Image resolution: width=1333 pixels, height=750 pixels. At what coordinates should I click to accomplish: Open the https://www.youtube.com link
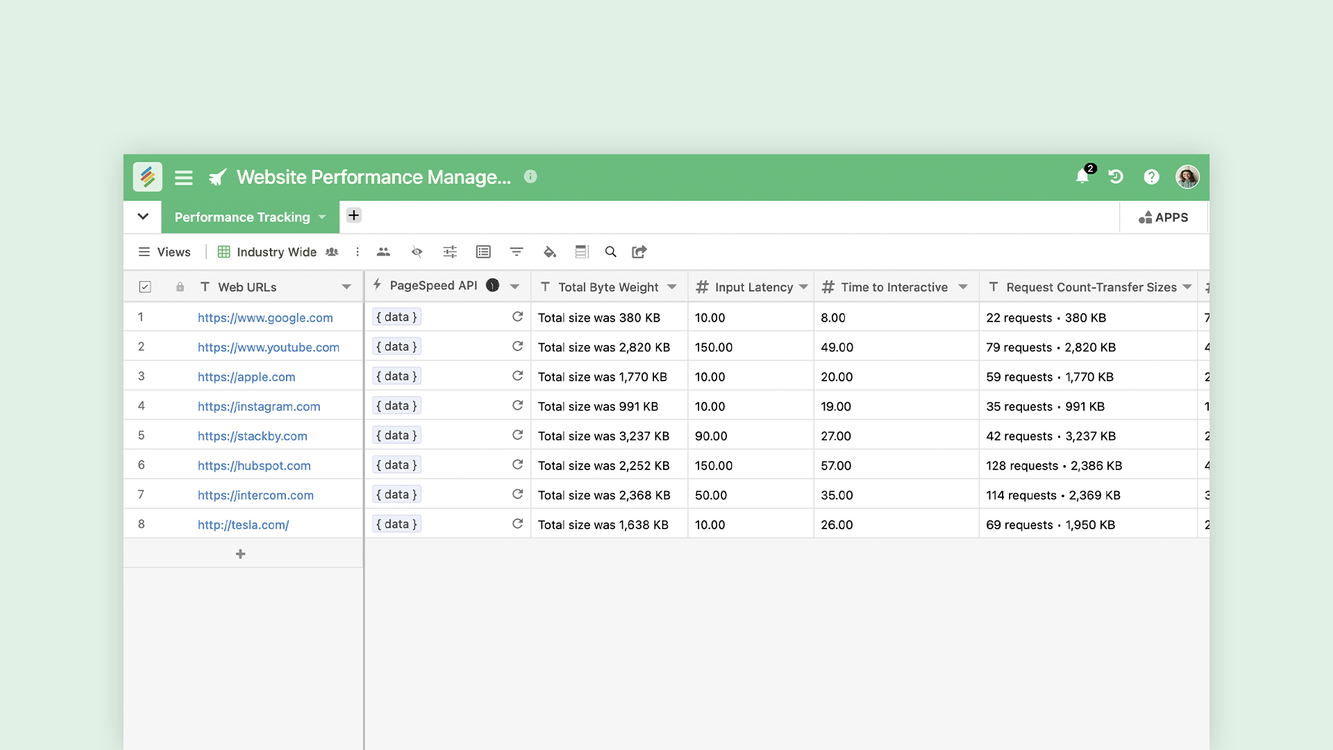pyautogui.click(x=268, y=347)
